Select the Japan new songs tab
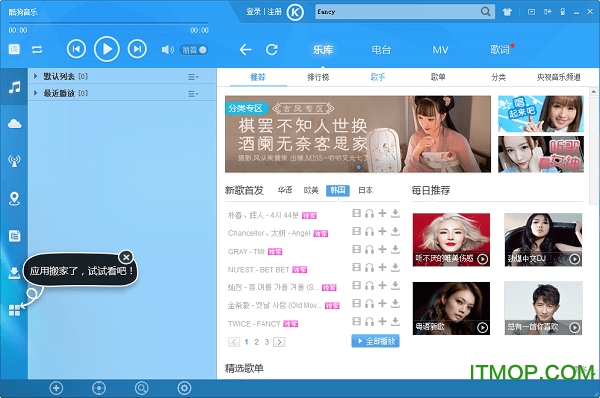 point(365,190)
